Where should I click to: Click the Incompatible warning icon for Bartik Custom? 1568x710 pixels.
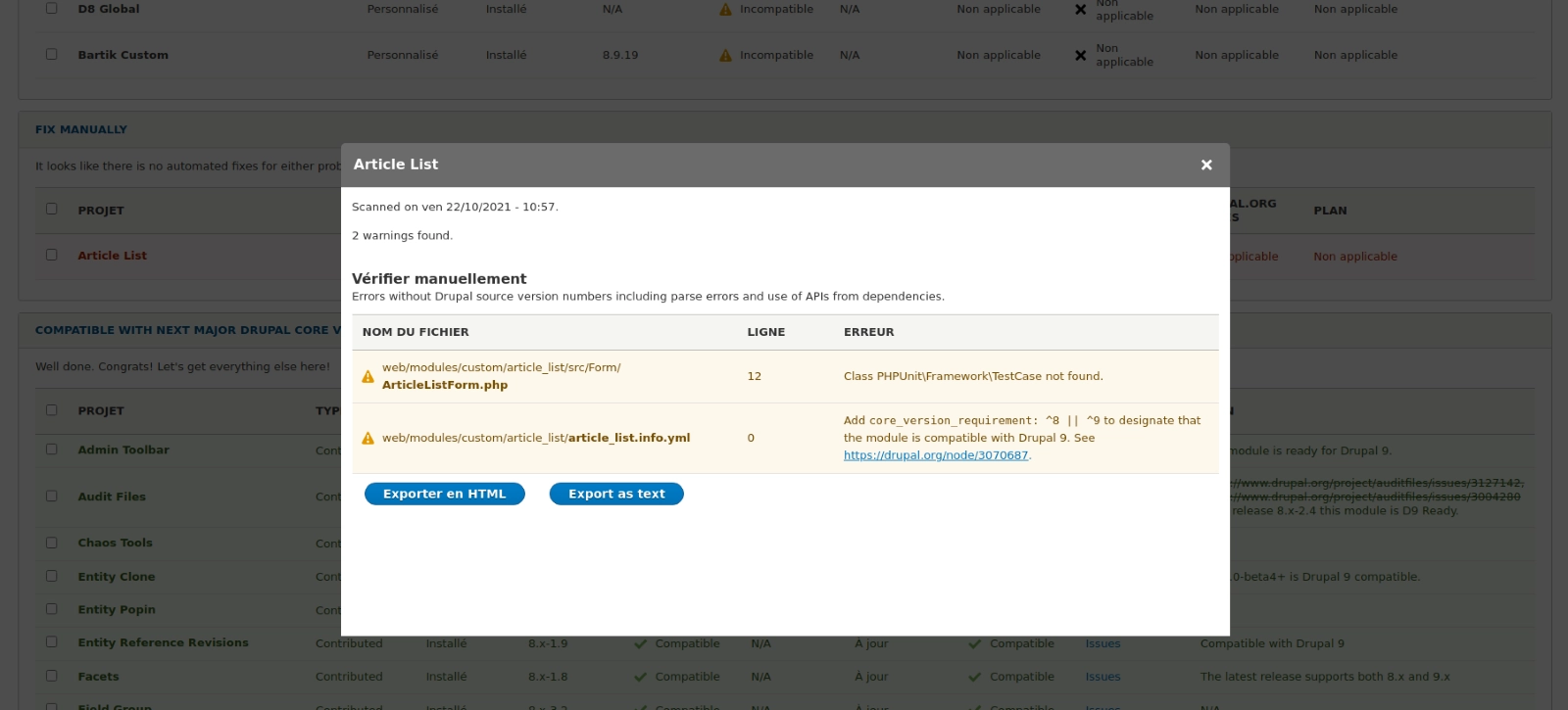click(726, 56)
